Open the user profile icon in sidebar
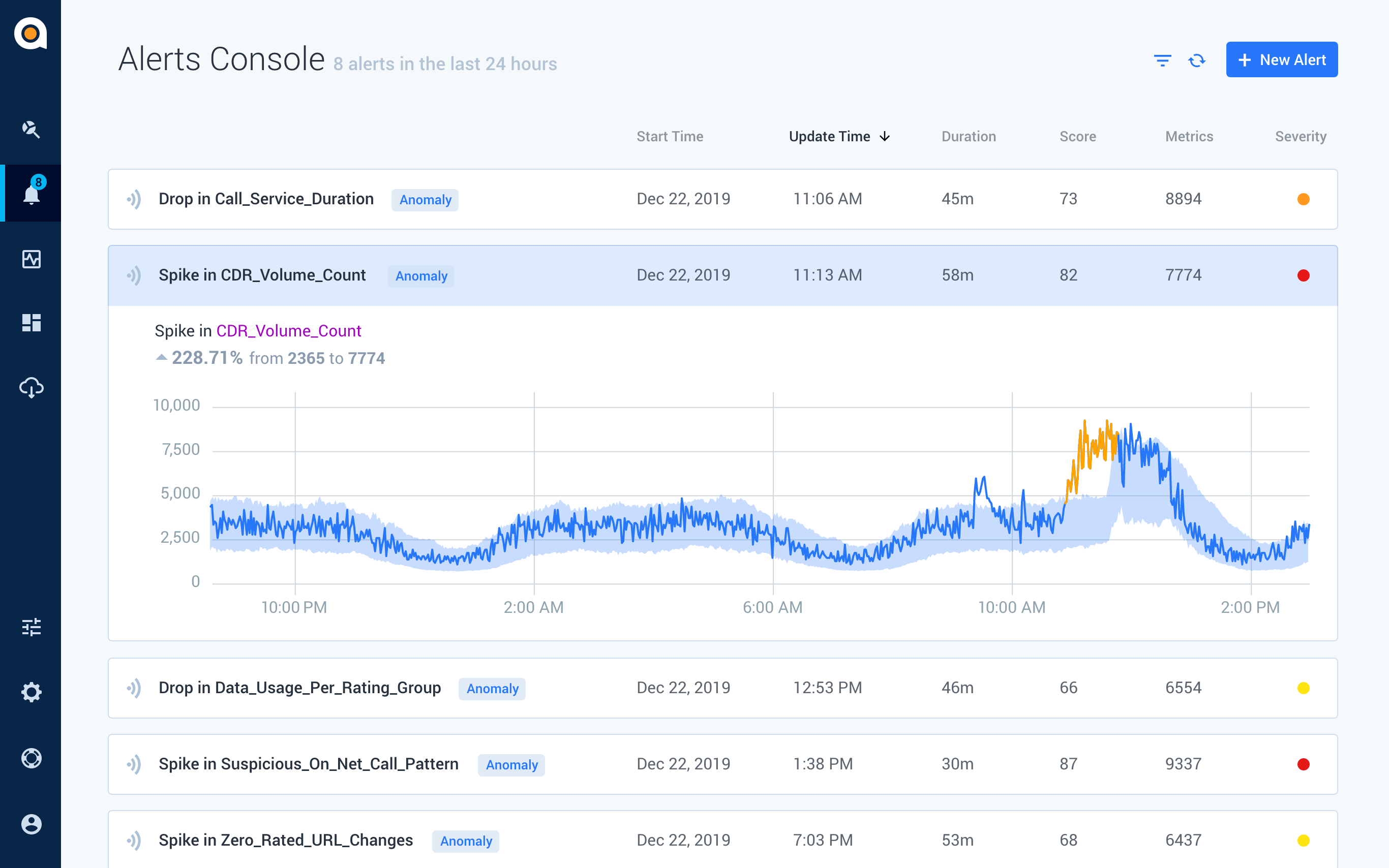The height and width of the screenshot is (868, 1389). point(31,824)
